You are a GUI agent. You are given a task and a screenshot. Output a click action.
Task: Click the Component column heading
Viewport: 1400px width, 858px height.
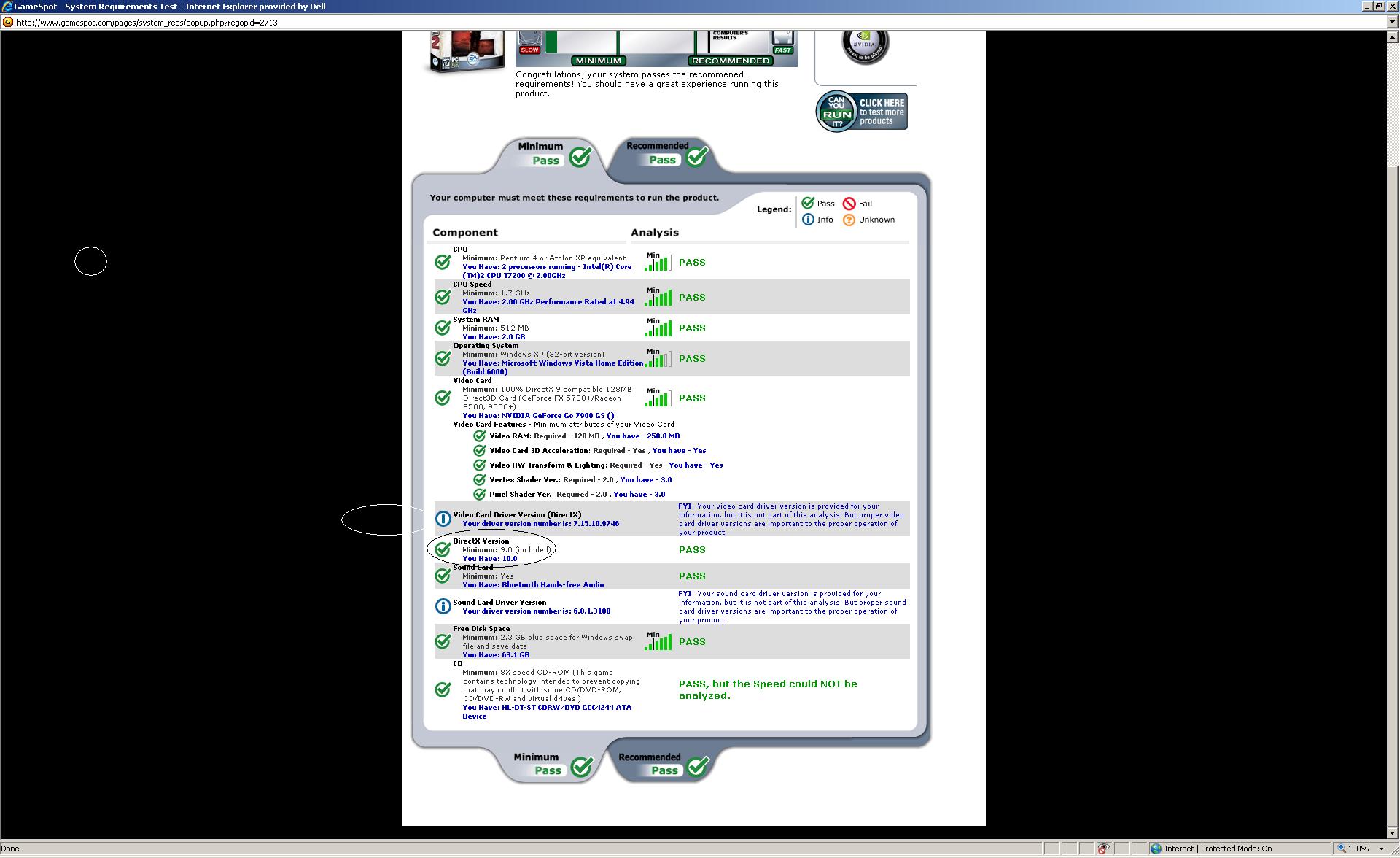point(465,233)
